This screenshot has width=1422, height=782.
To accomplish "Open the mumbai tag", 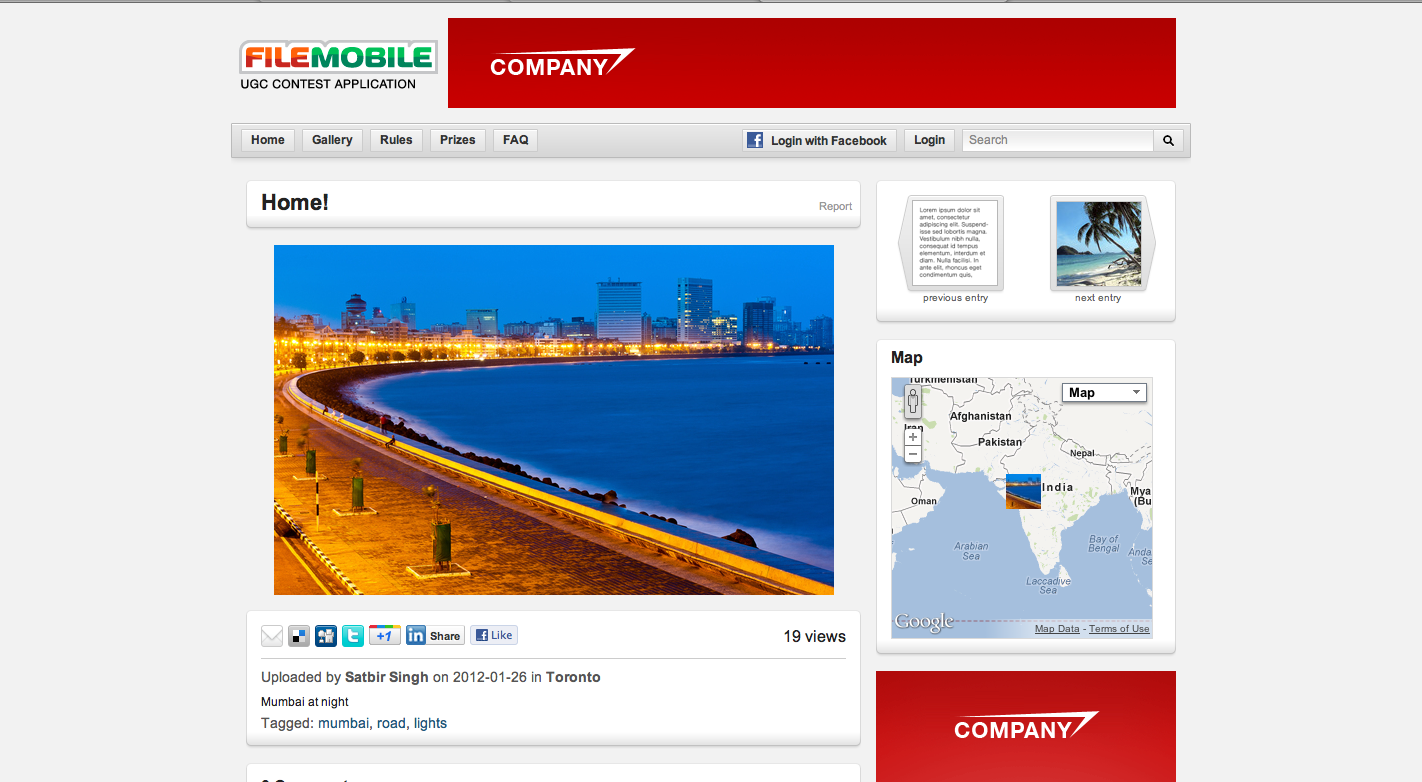I will [x=343, y=723].
